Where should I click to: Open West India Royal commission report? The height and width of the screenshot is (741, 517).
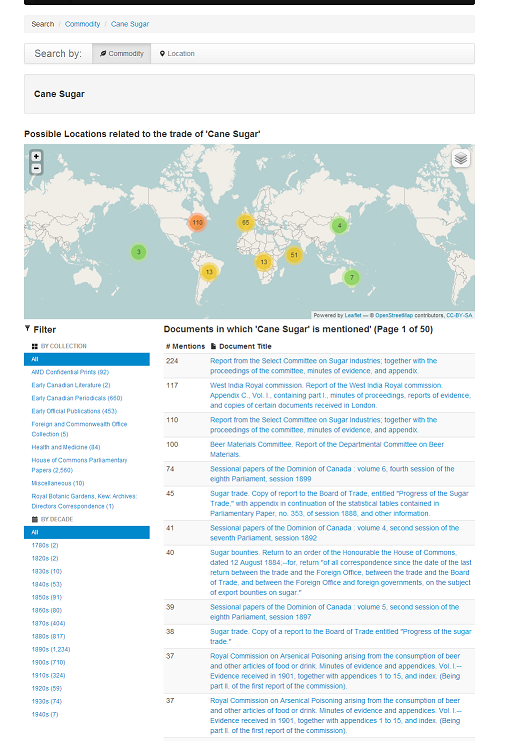(x=340, y=395)
